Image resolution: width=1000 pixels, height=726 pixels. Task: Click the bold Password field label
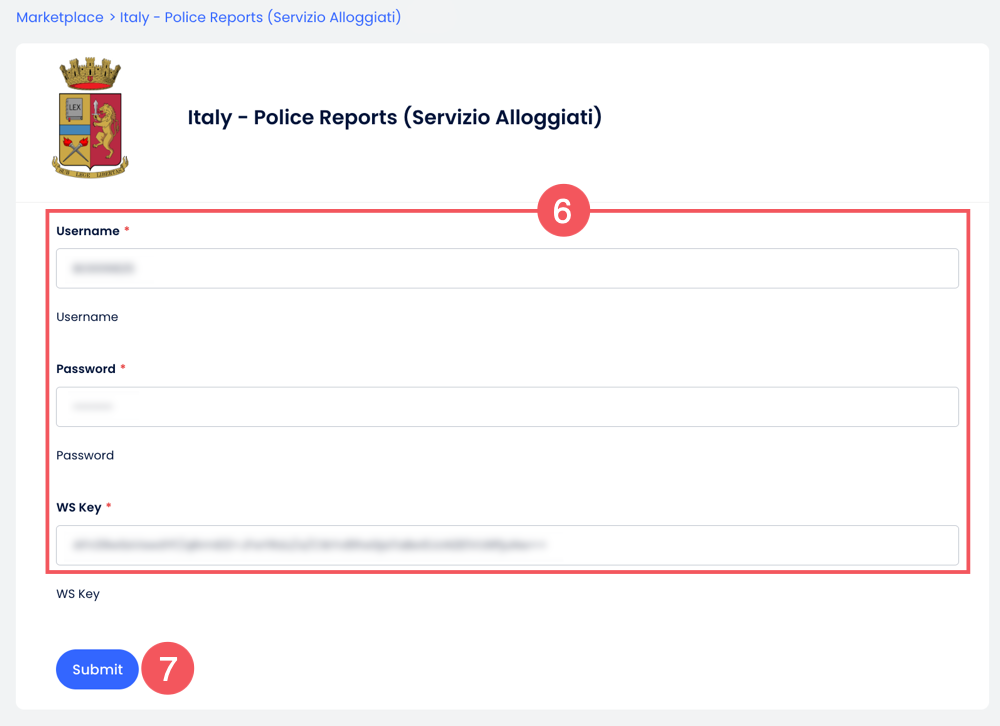click(x=86, y=369)
